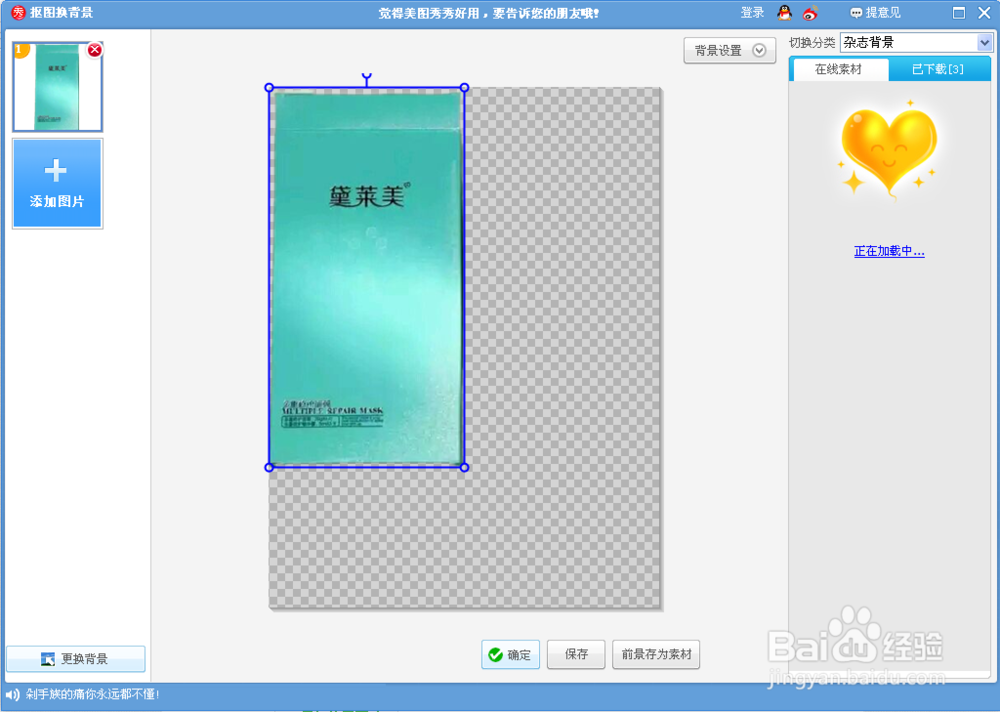
Task: Click the green product box on canvas
Action: [x=367, y=278]
